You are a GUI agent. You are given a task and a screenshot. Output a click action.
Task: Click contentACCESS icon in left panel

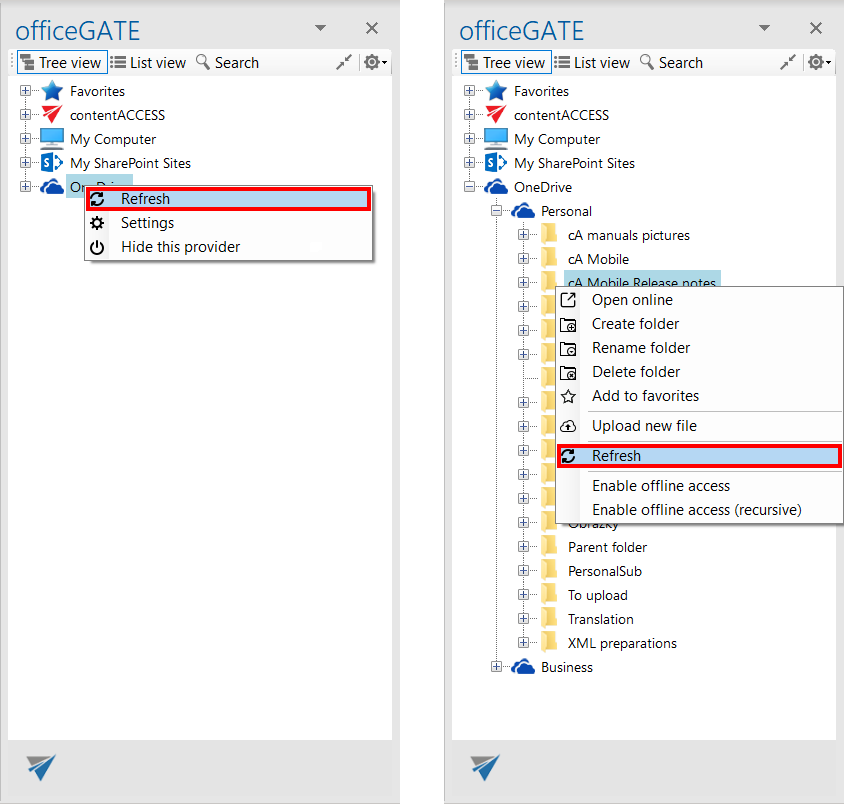52,115
